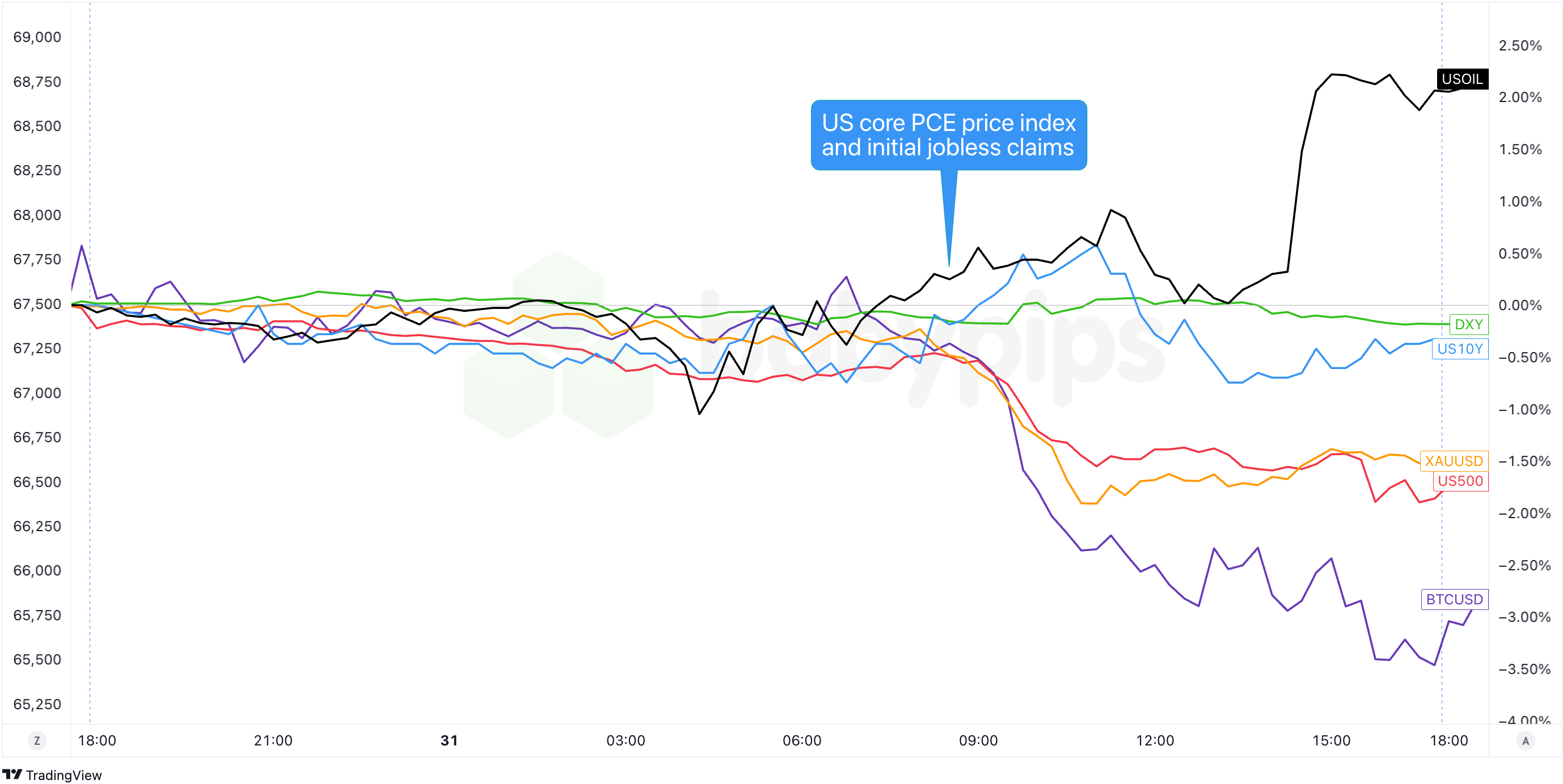Click the timezone Z button

(37, 740)
